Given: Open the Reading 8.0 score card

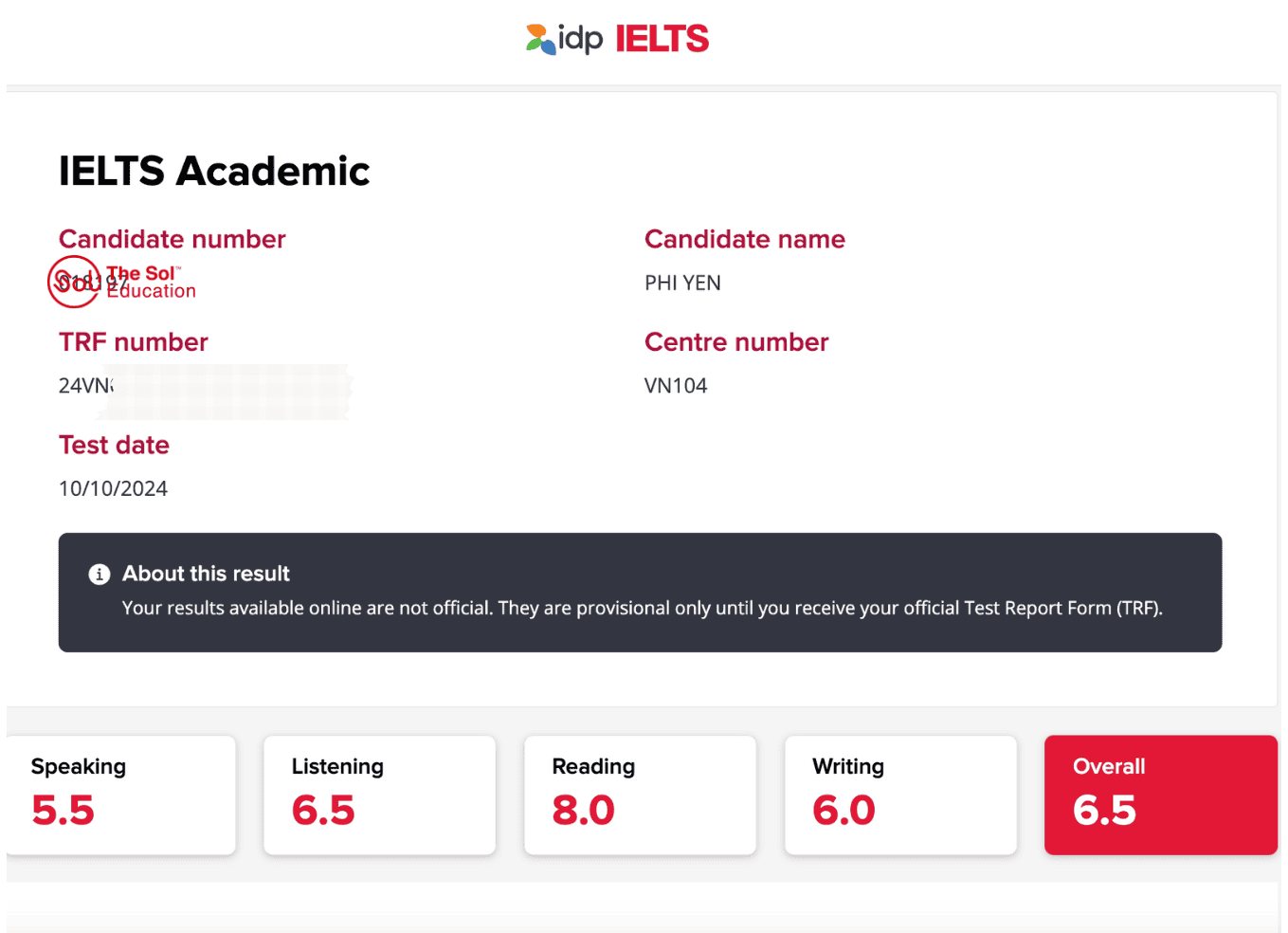Looking at the screenshot, I should click(x=640, y=795).
